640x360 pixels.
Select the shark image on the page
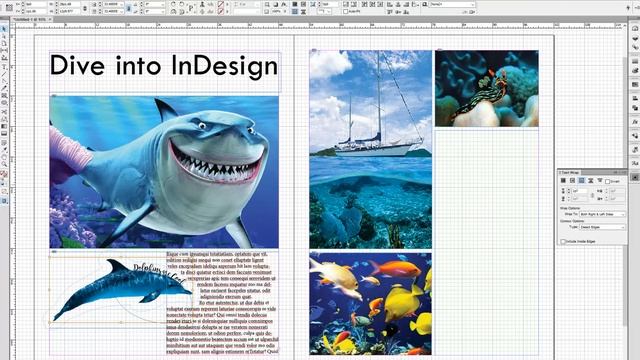[x=164, y=172]
